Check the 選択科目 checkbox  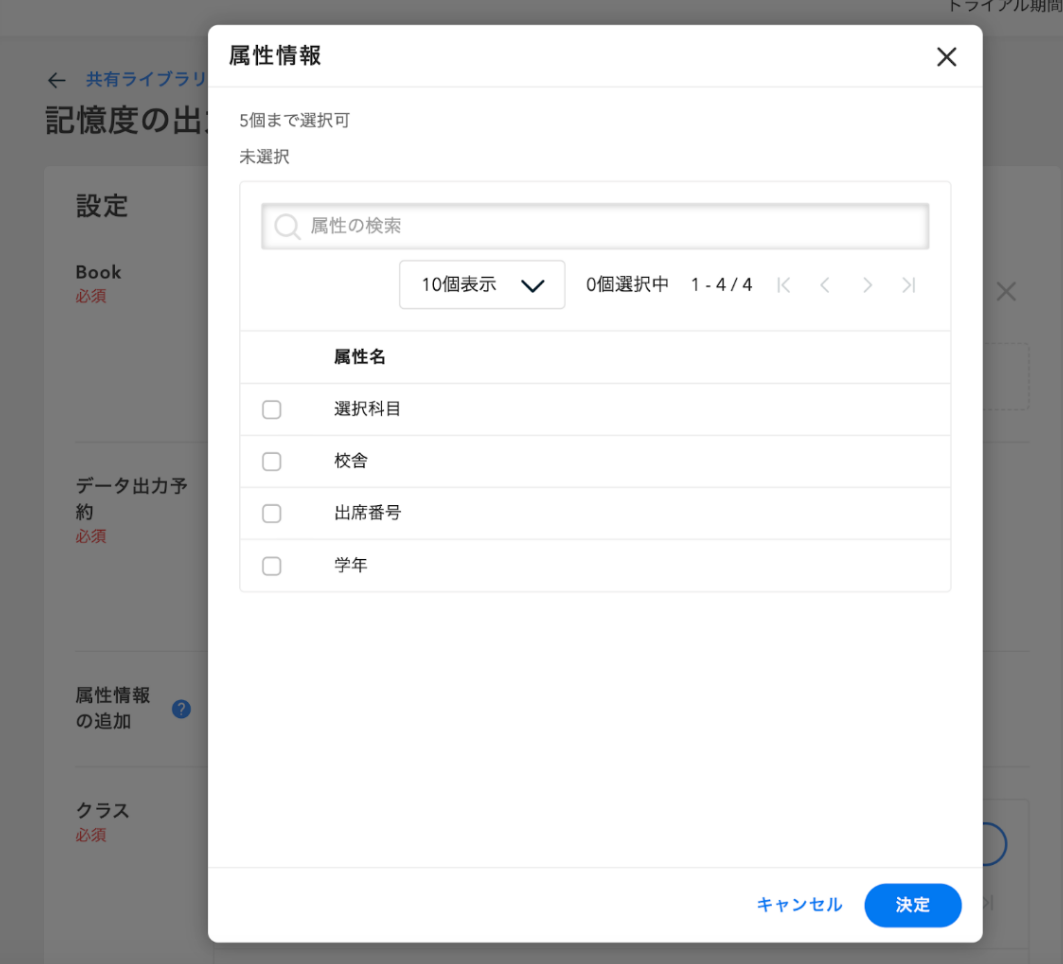pos(272,409)
